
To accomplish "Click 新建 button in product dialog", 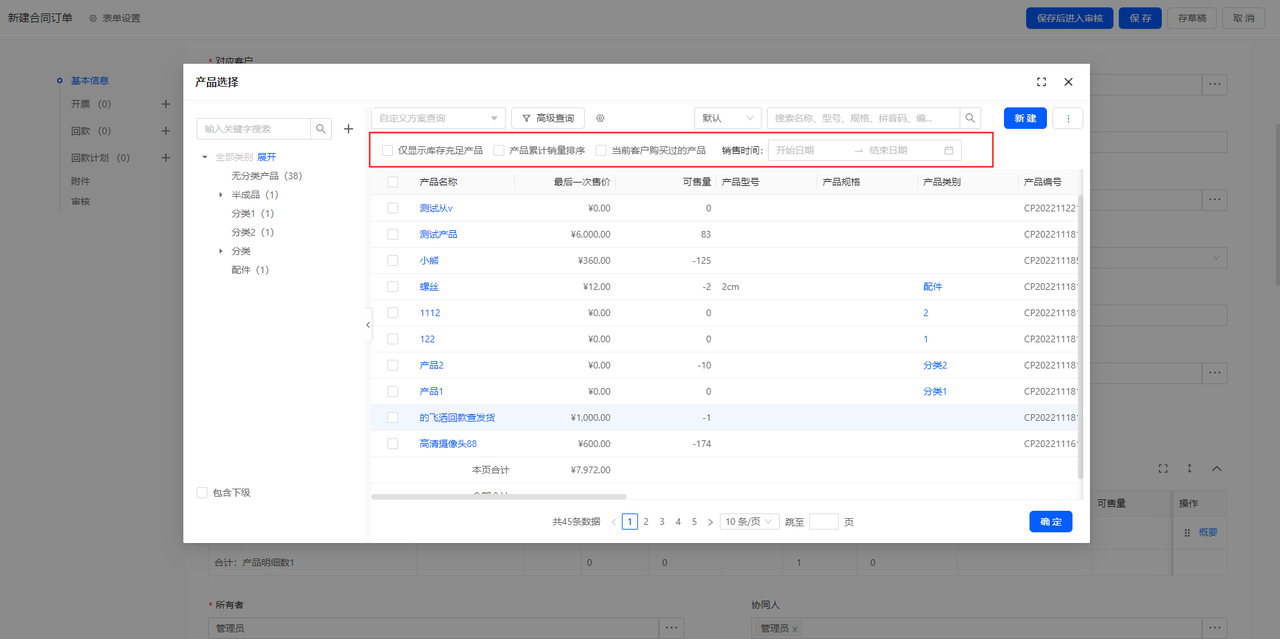I will 1025,118.
